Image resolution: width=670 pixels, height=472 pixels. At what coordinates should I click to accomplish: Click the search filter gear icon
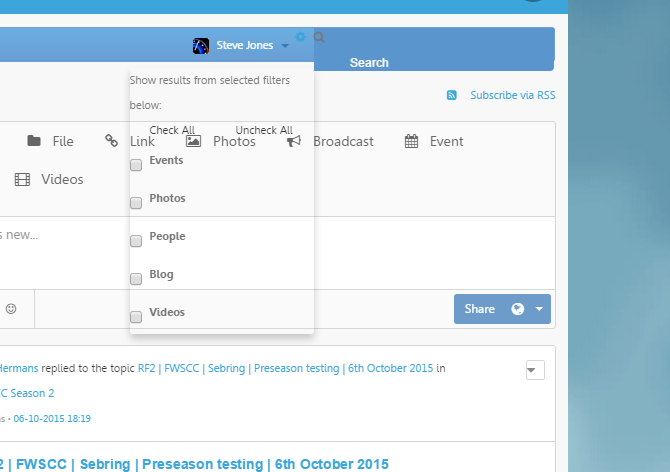coord(300,37)
